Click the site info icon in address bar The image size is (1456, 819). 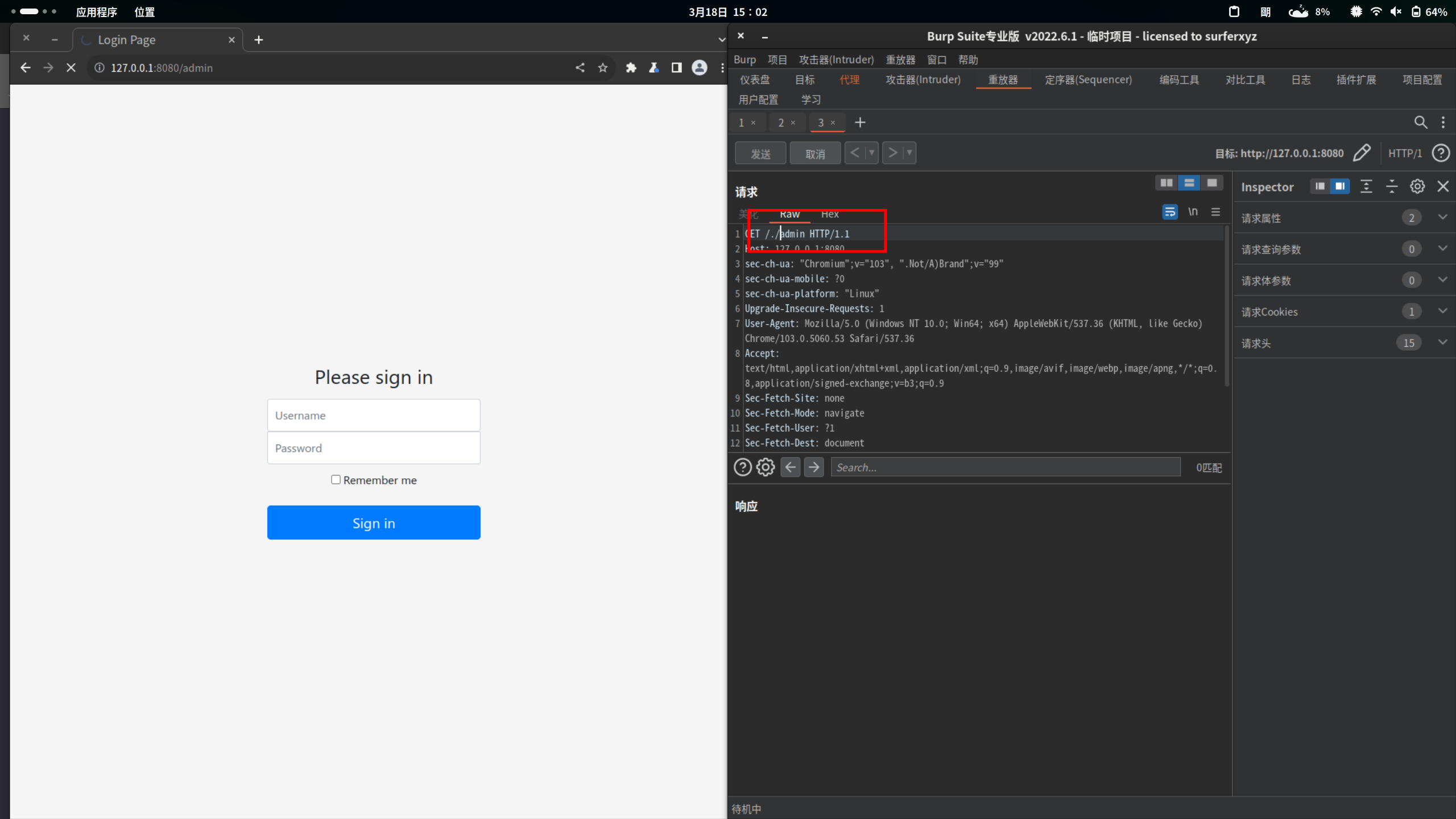pos(100,68)
